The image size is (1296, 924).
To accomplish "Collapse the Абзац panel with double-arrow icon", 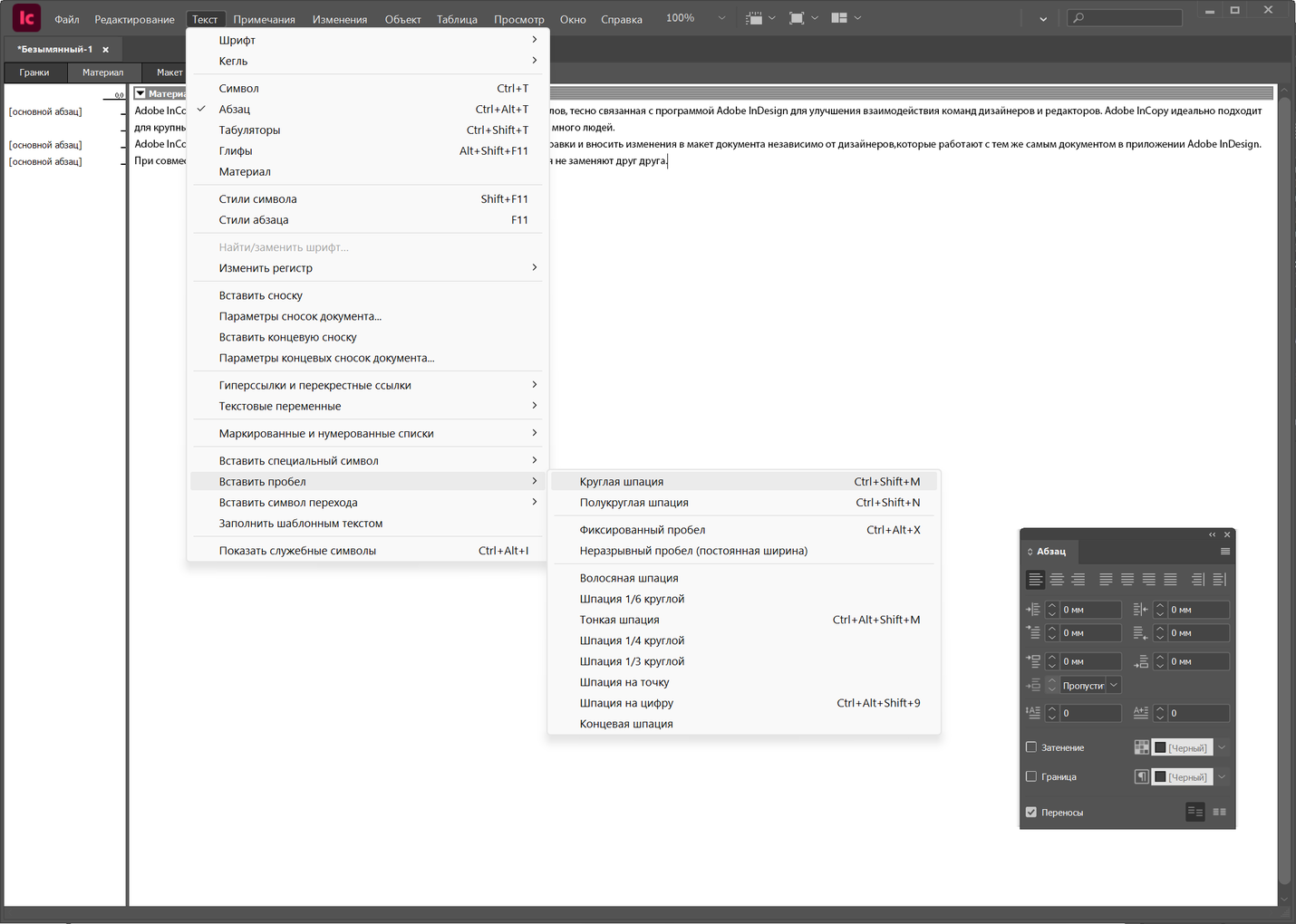I will (1212, 534).
